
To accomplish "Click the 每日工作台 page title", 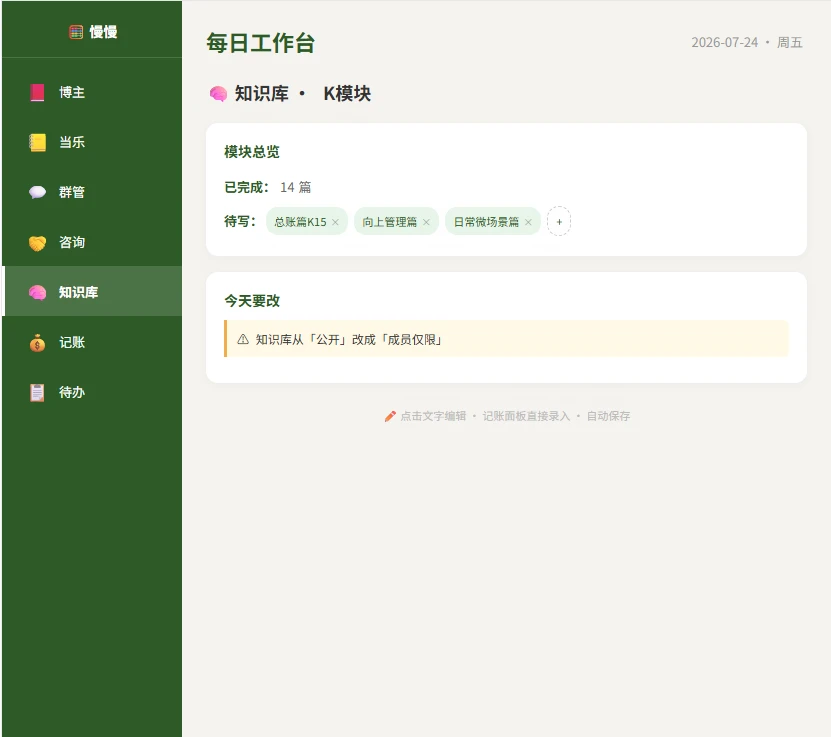I will tap(261, 43).
